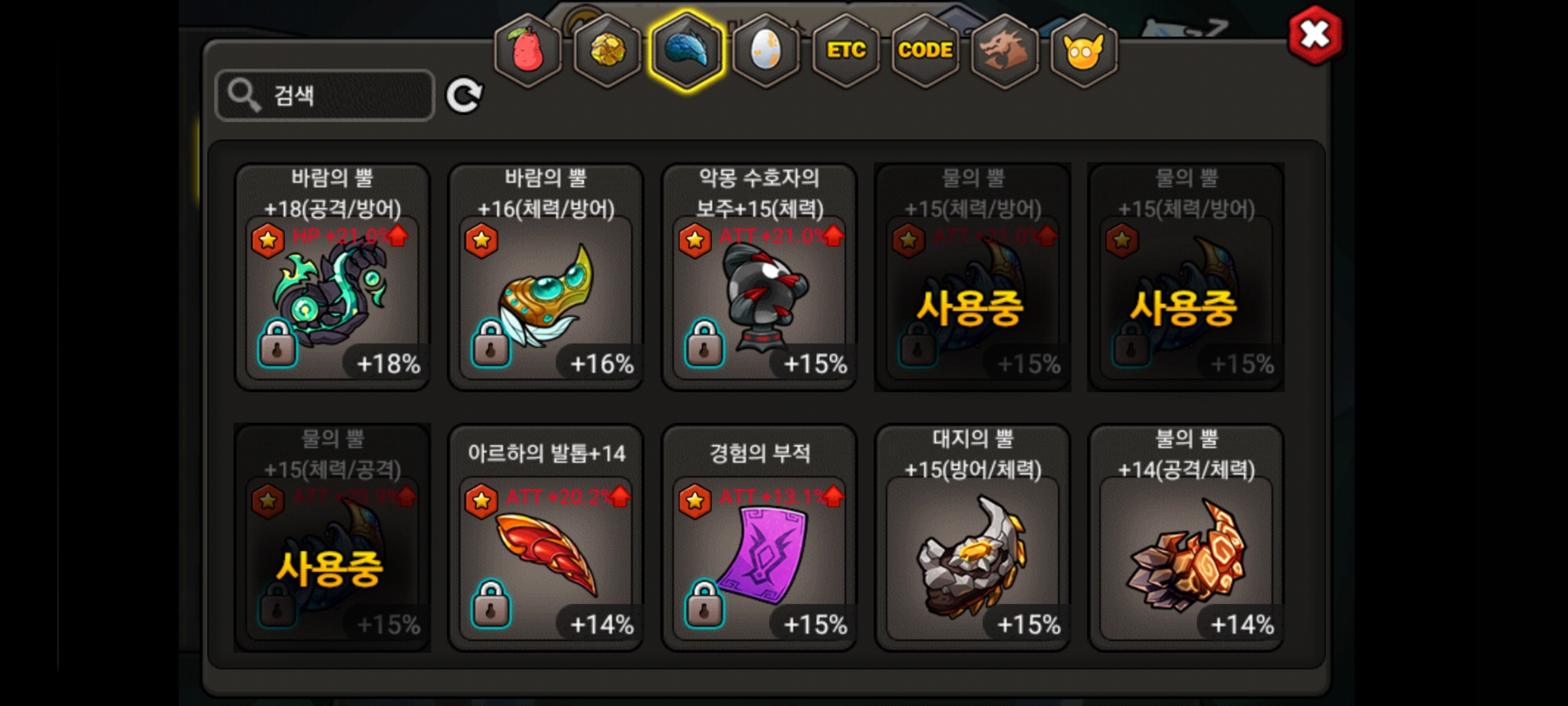Viewport: 1568px width, 706px height.
Task: Select the gold nugget category tab
Action: (x=608, y=50)
